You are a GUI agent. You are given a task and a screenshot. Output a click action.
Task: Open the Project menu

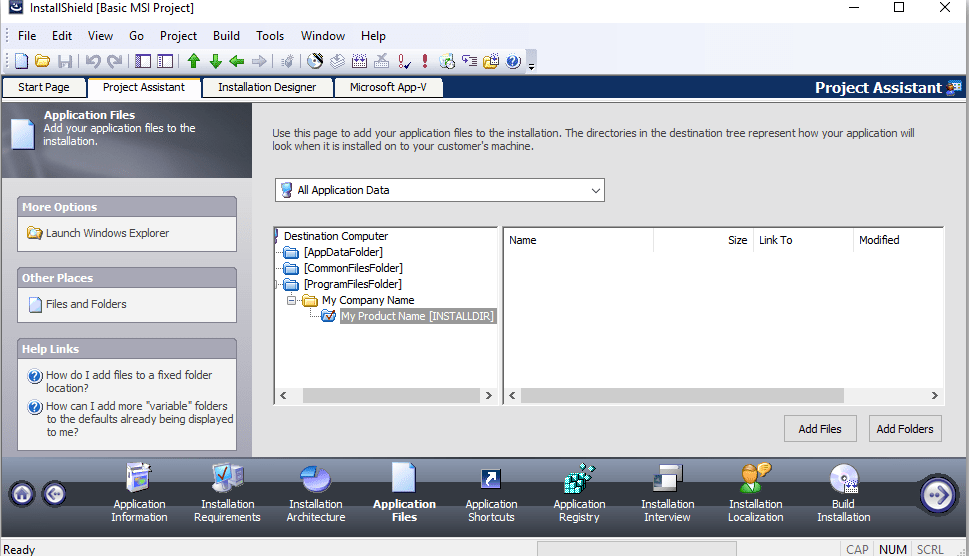(x=178, y=36)
